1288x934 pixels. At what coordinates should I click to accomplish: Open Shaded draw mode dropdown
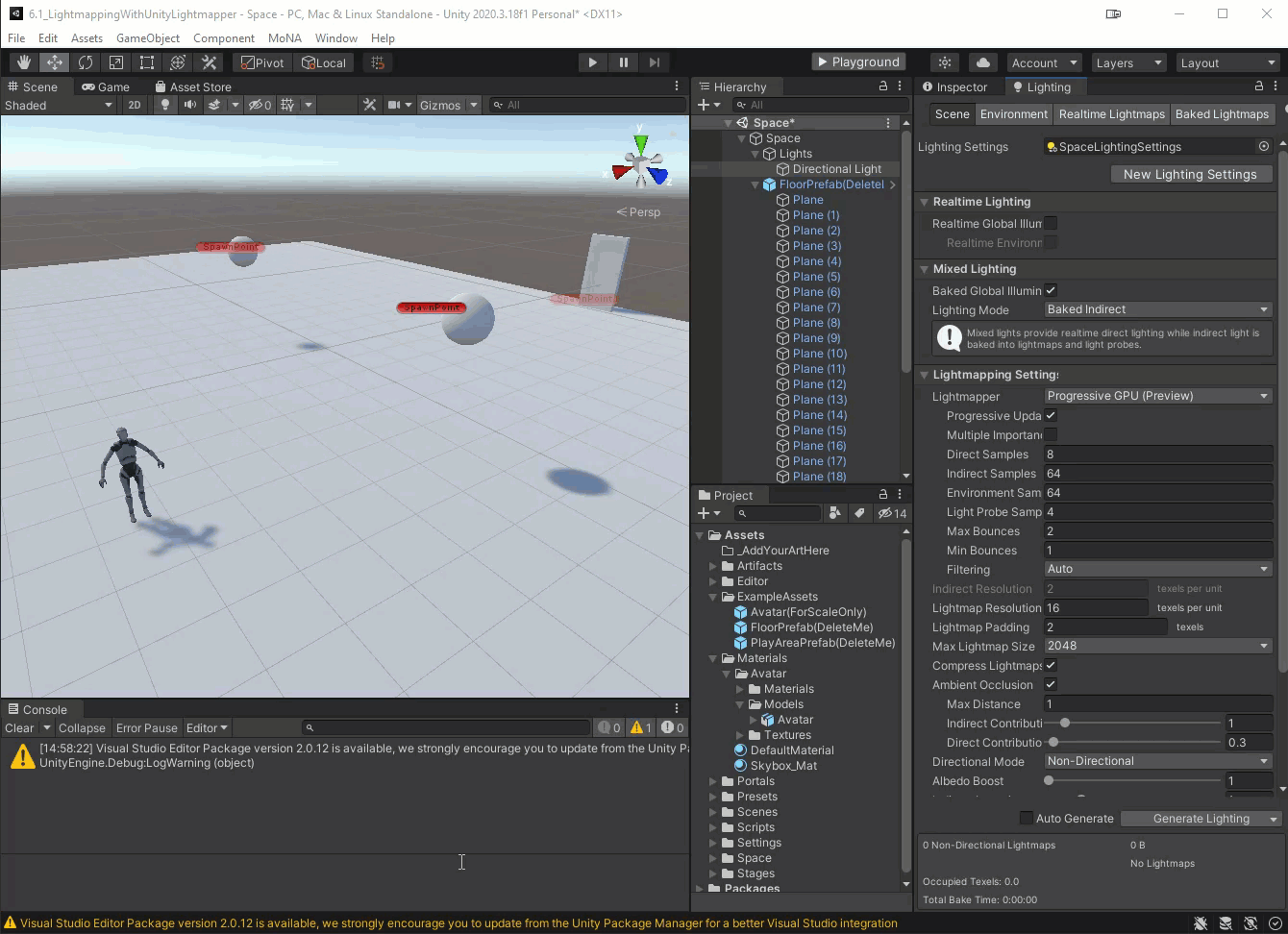point(58,105)
